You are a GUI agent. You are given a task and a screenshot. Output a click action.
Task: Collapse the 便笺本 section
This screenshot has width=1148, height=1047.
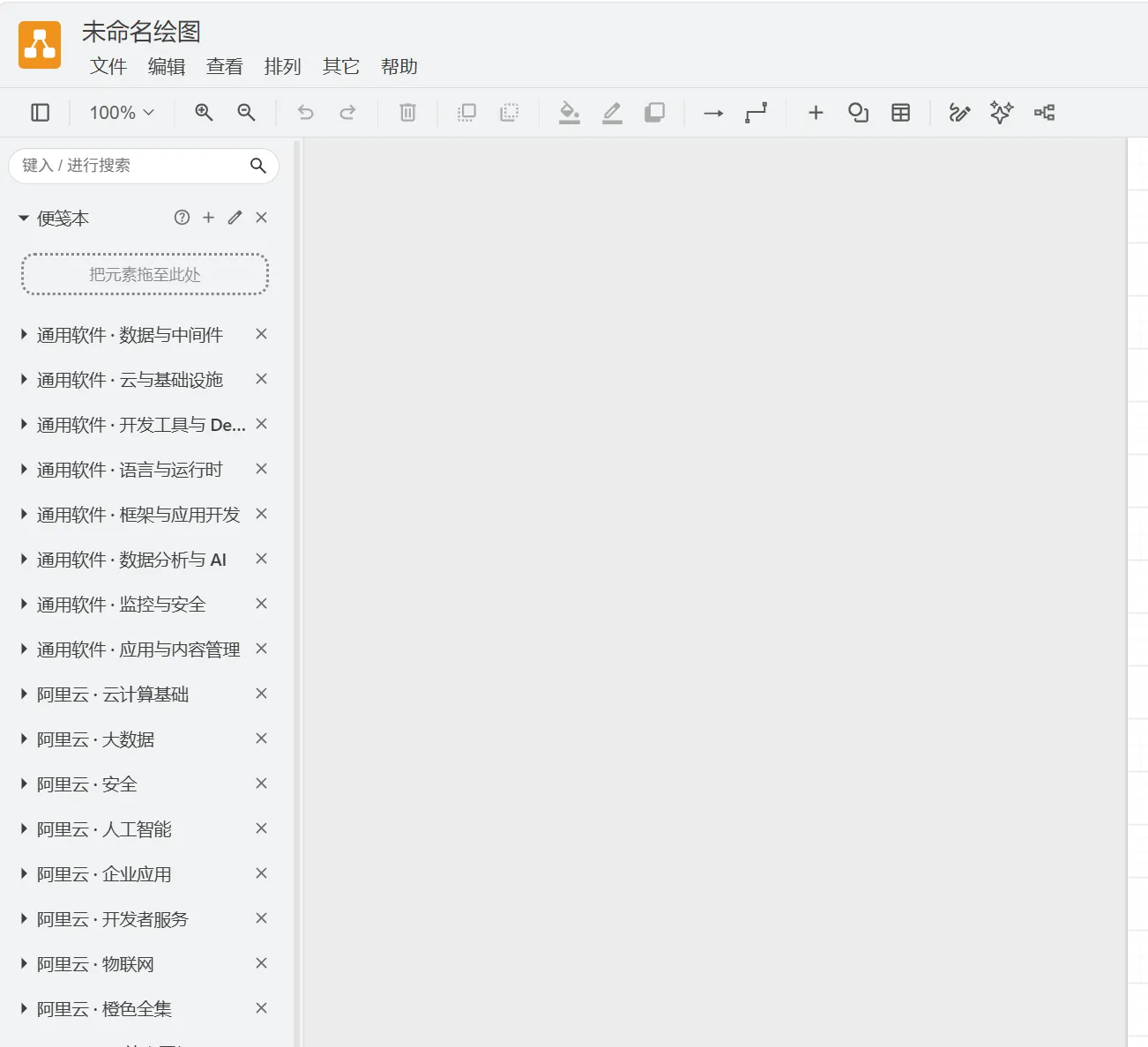click(x=24, y=218)
